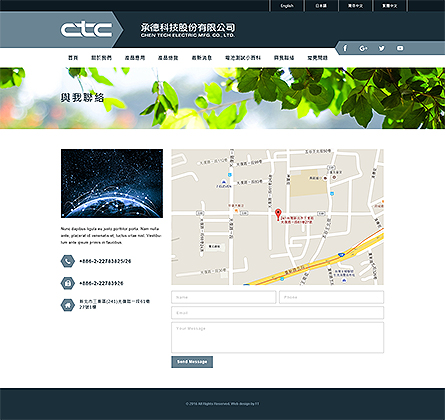Open the 產品總覽 menu item
This screenshot has width=445, height=420.
(x=168, y=58)
